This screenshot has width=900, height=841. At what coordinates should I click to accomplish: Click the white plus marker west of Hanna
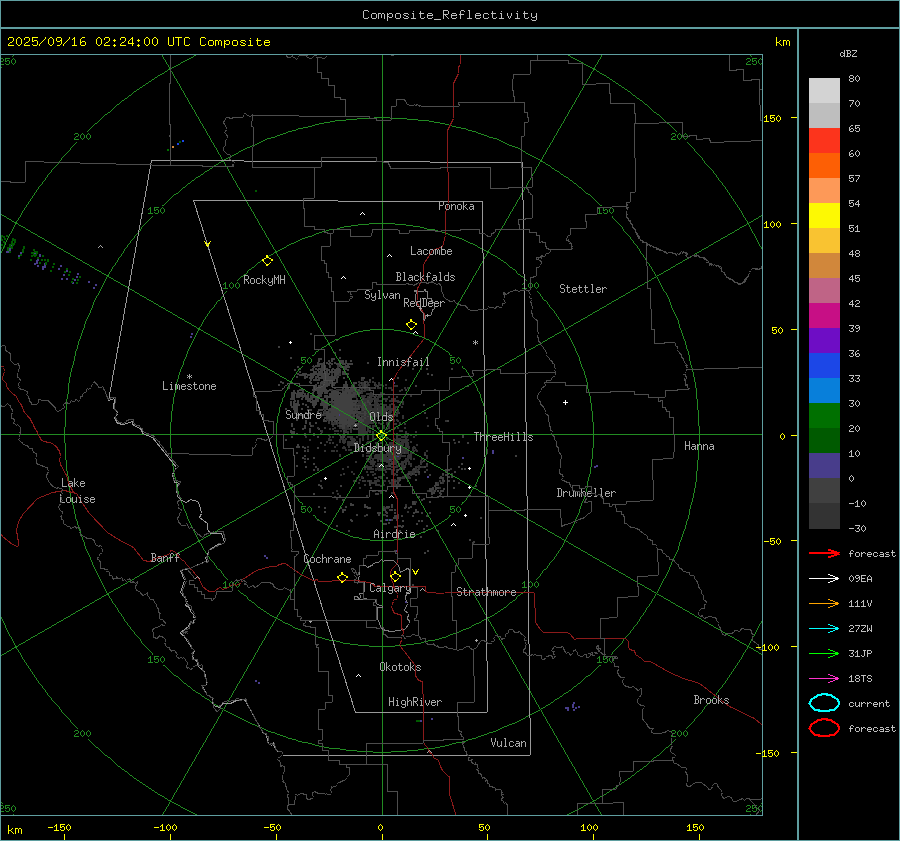point(565,402)
